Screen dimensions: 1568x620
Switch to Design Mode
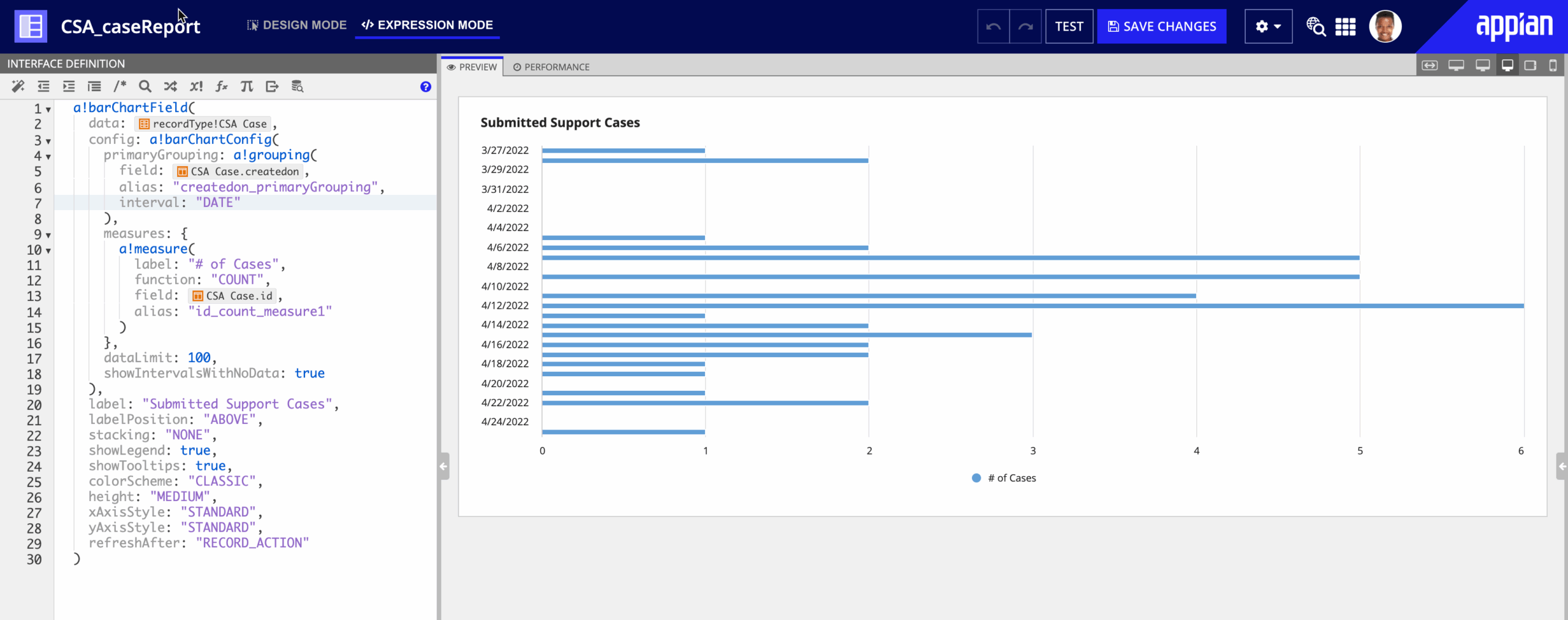[296, 25]
